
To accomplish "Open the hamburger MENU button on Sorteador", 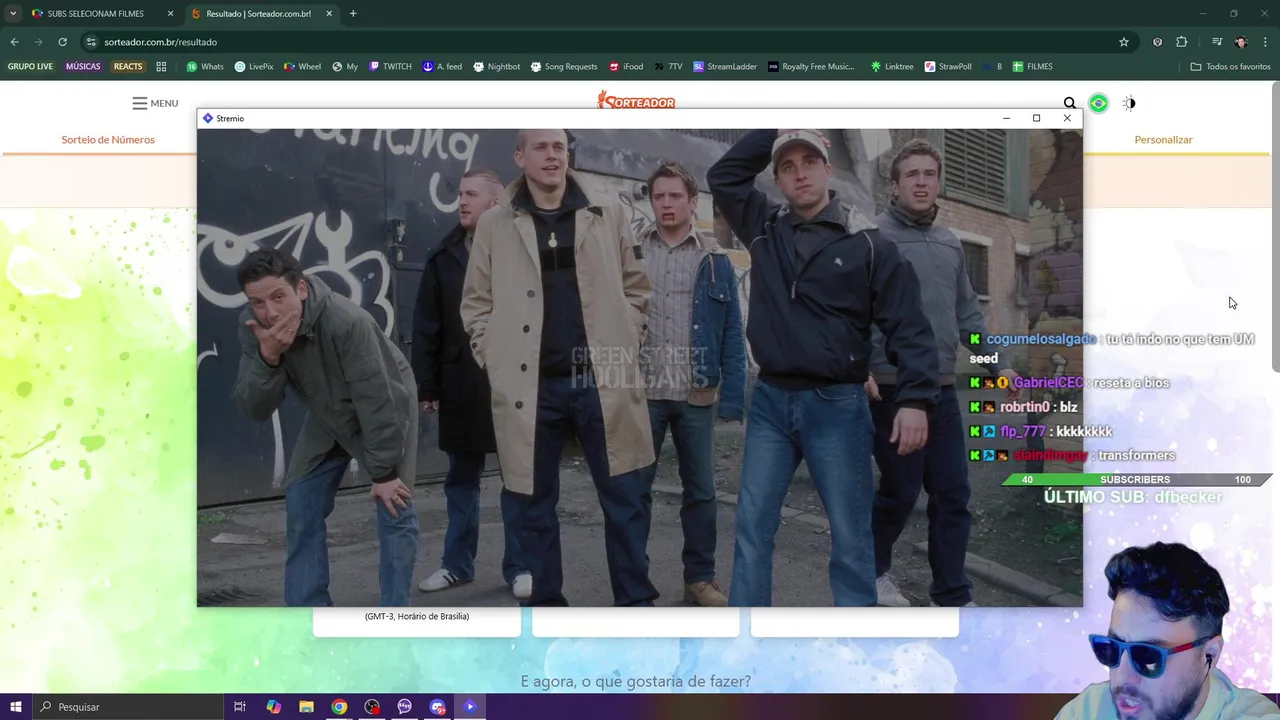I will click(155, 103).
